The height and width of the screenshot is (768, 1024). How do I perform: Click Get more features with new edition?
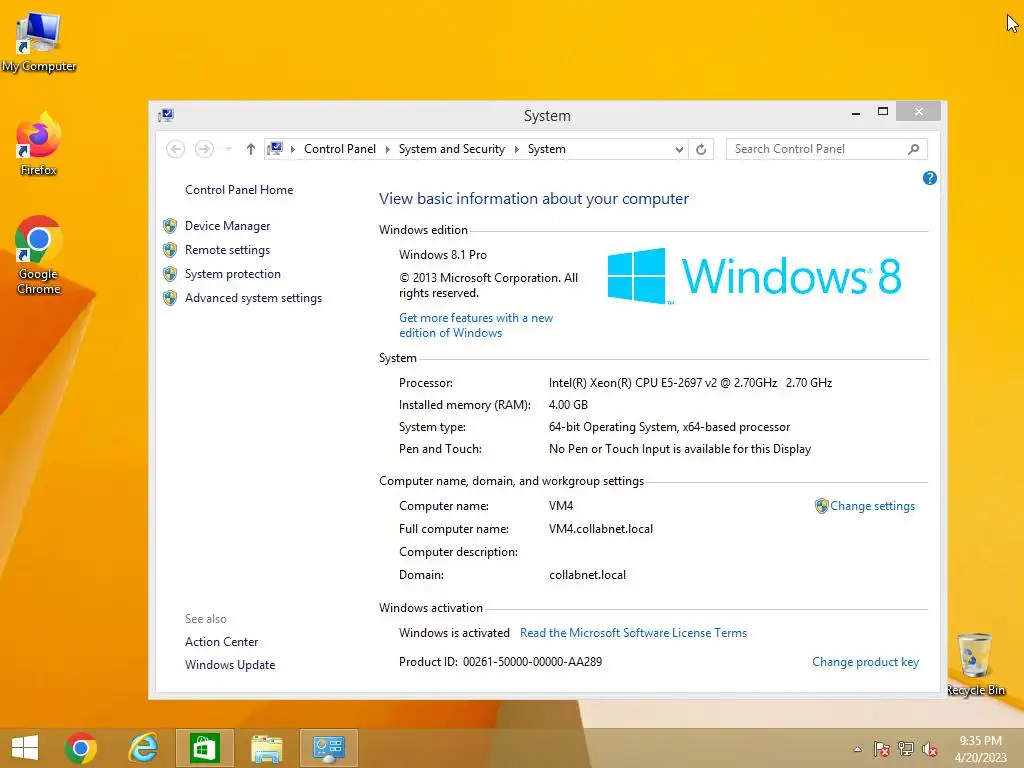[476, 325]
